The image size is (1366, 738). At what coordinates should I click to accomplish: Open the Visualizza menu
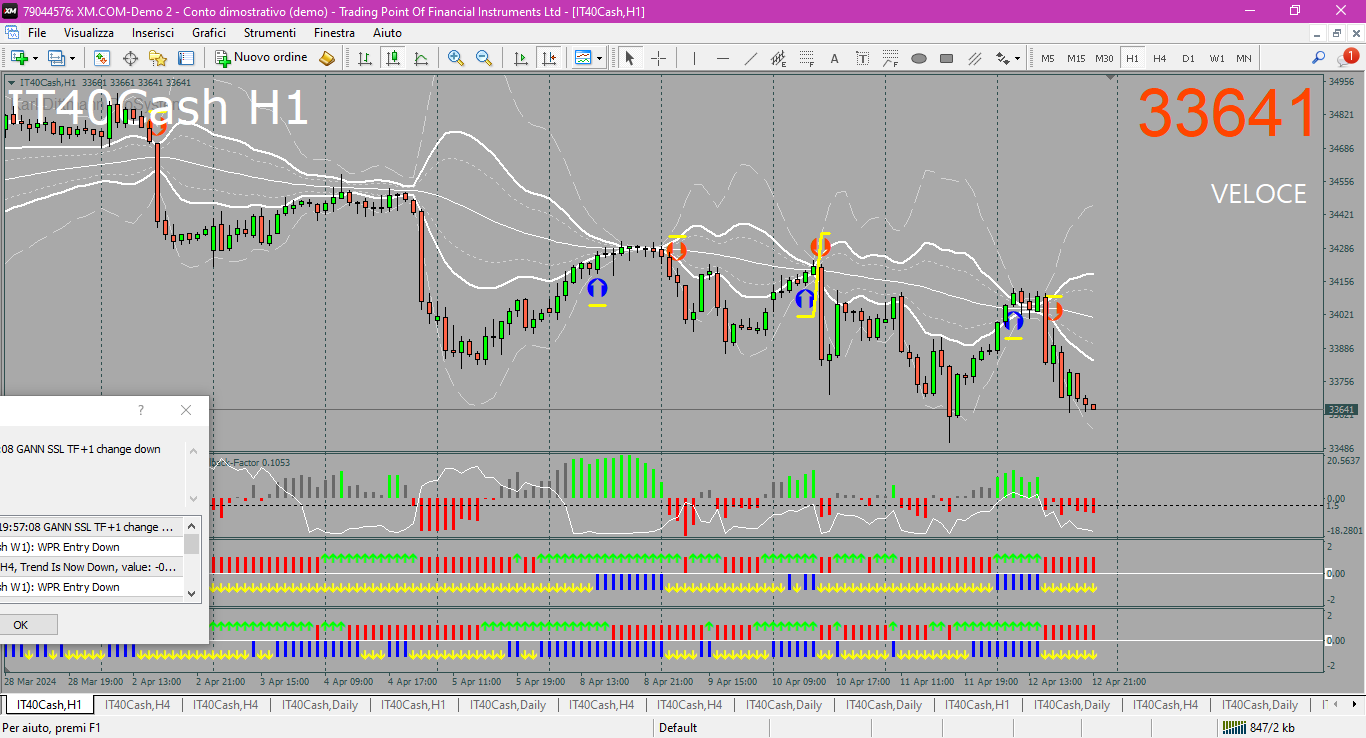click(x=89, y=33)
